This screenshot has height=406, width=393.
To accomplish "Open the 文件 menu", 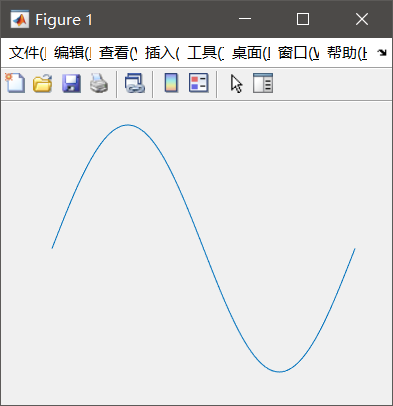I will 27,53.
